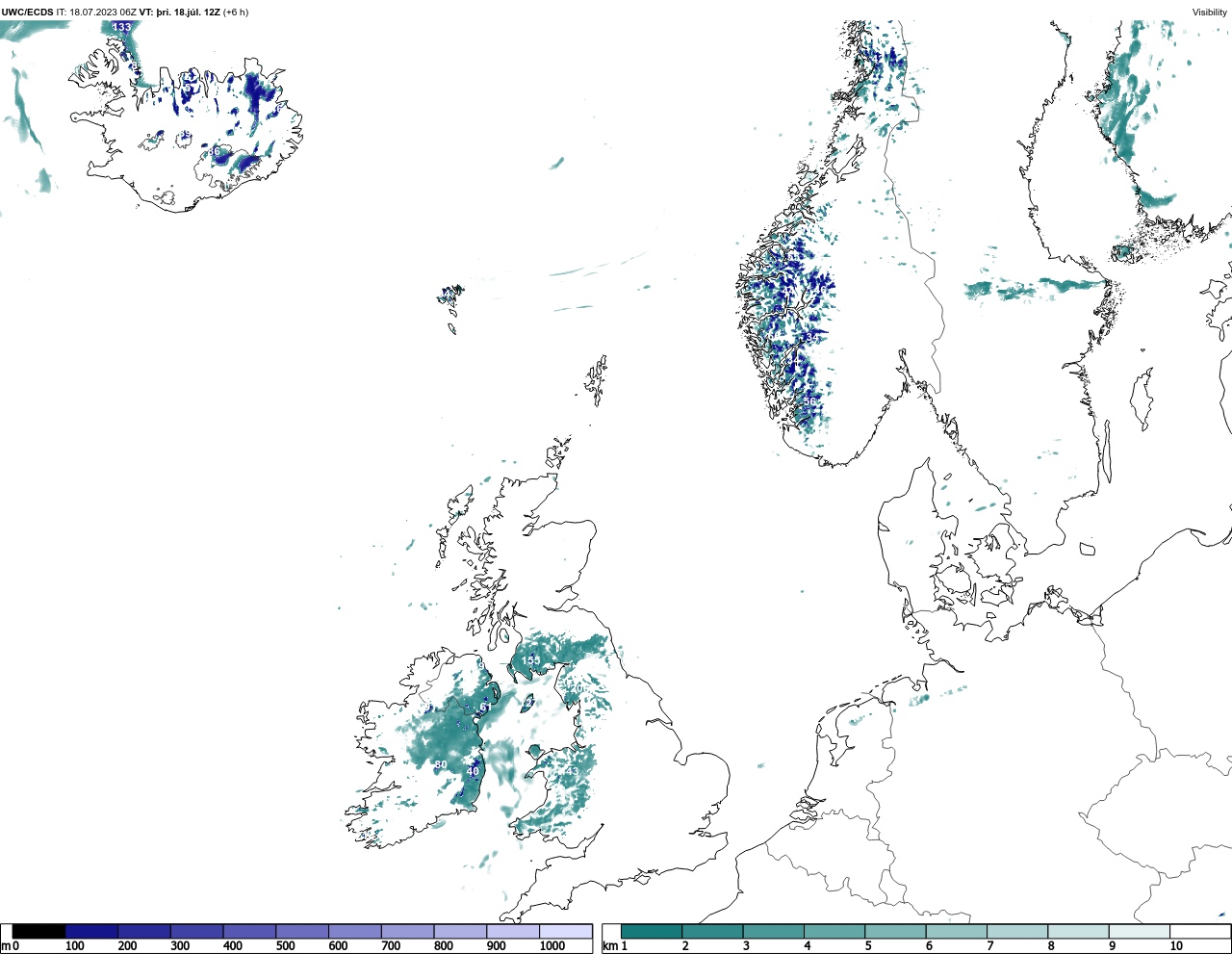Click the '(+6 h)' forecast offset text
Screen dimensions: 1232x954
click(235, 12)
